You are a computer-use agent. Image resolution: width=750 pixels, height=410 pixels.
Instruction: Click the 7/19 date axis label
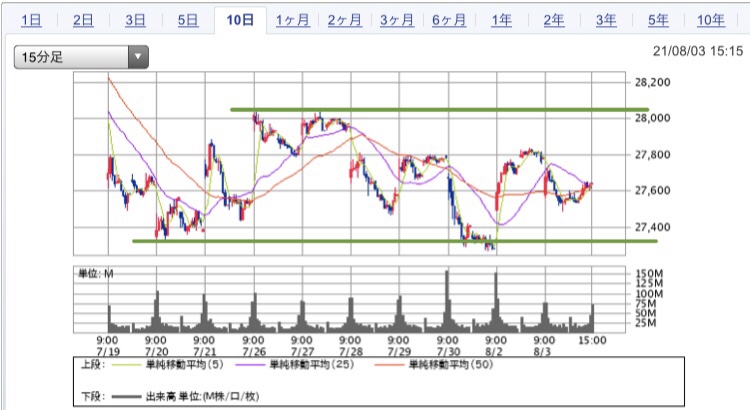pyautogui.click(x=108, y=352)
